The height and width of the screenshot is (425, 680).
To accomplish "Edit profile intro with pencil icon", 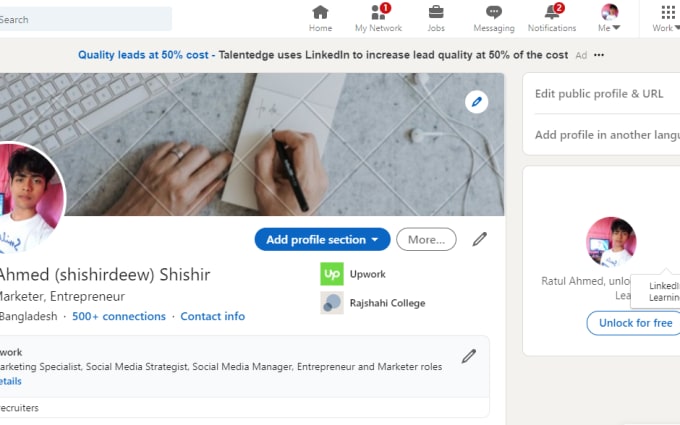I will pyautogui.click(x=480, y=239).
